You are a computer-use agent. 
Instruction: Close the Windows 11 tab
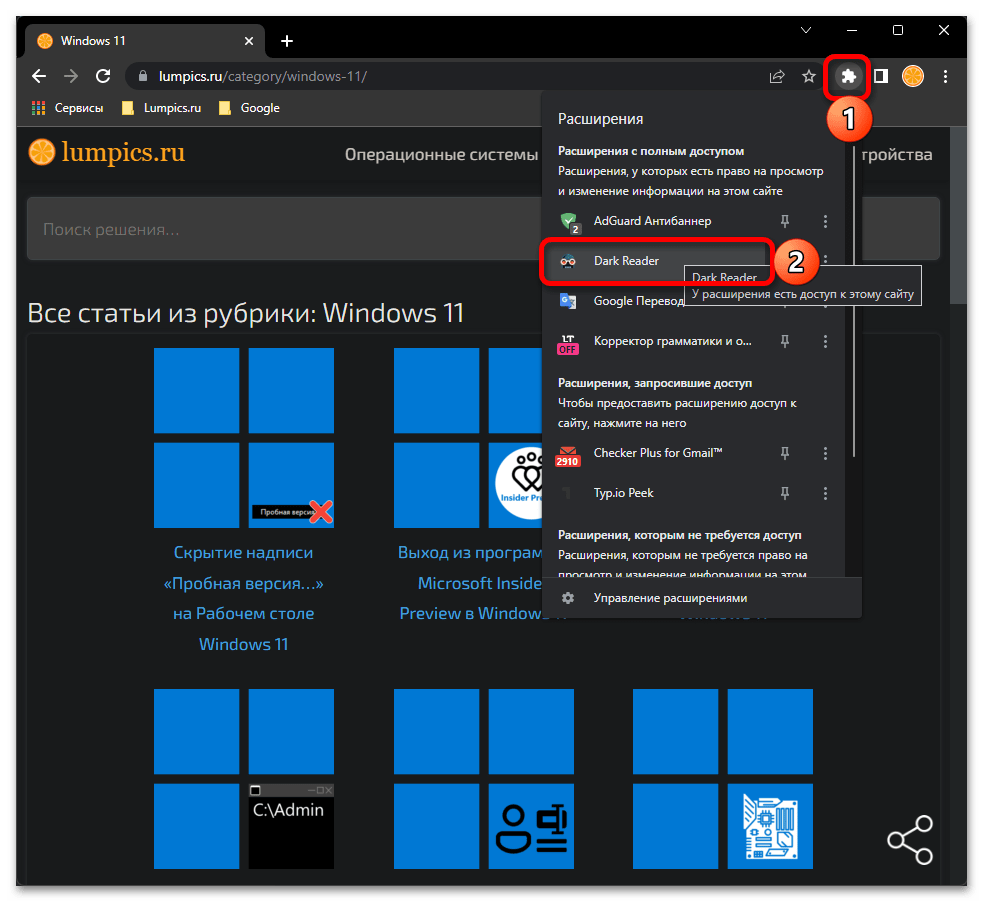coord(249,41)
